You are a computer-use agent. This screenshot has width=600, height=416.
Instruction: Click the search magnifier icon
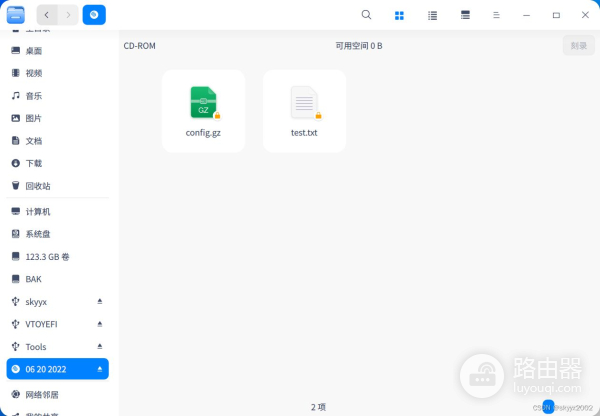tap(366, 15)
